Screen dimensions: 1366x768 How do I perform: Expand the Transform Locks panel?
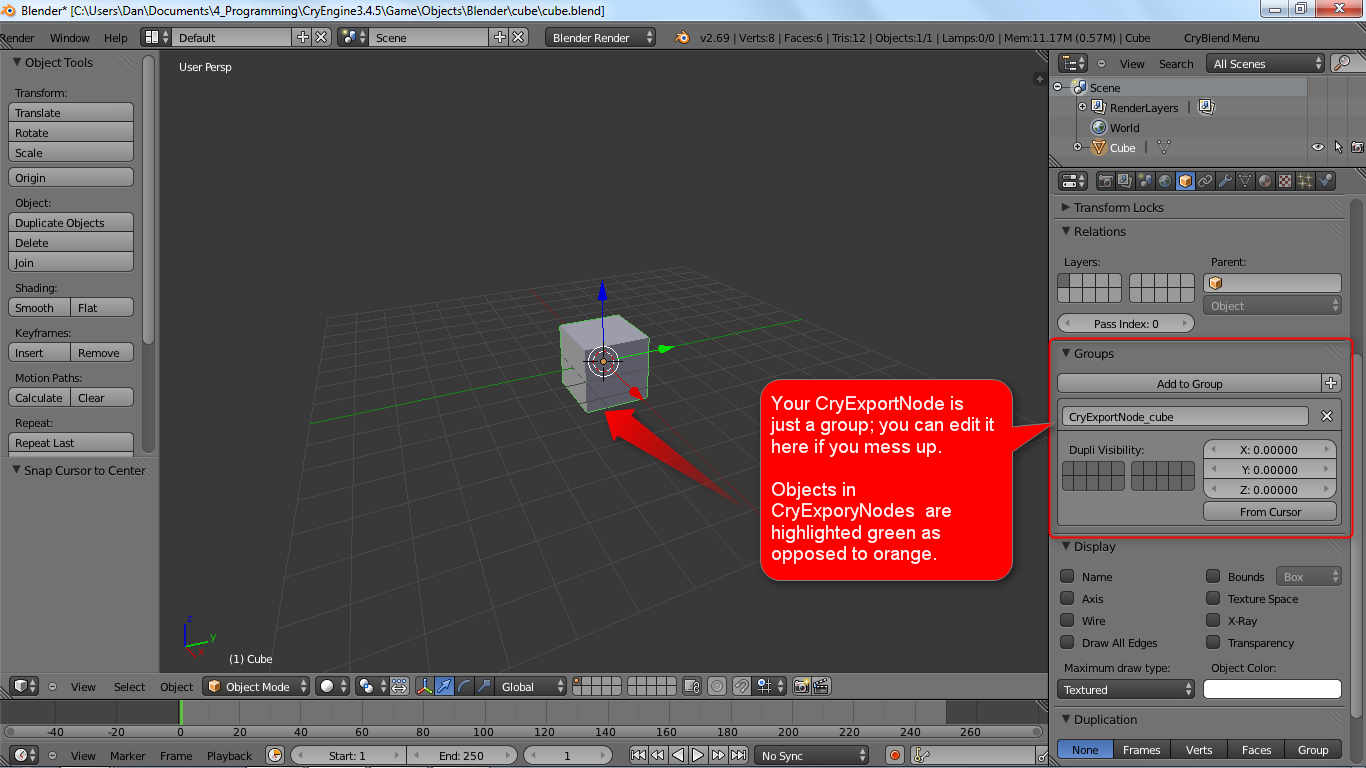point(1065,207)
